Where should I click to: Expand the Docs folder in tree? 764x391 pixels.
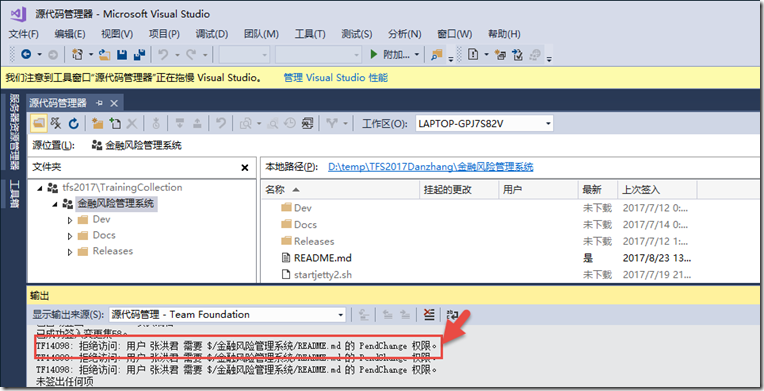(70, 236)
